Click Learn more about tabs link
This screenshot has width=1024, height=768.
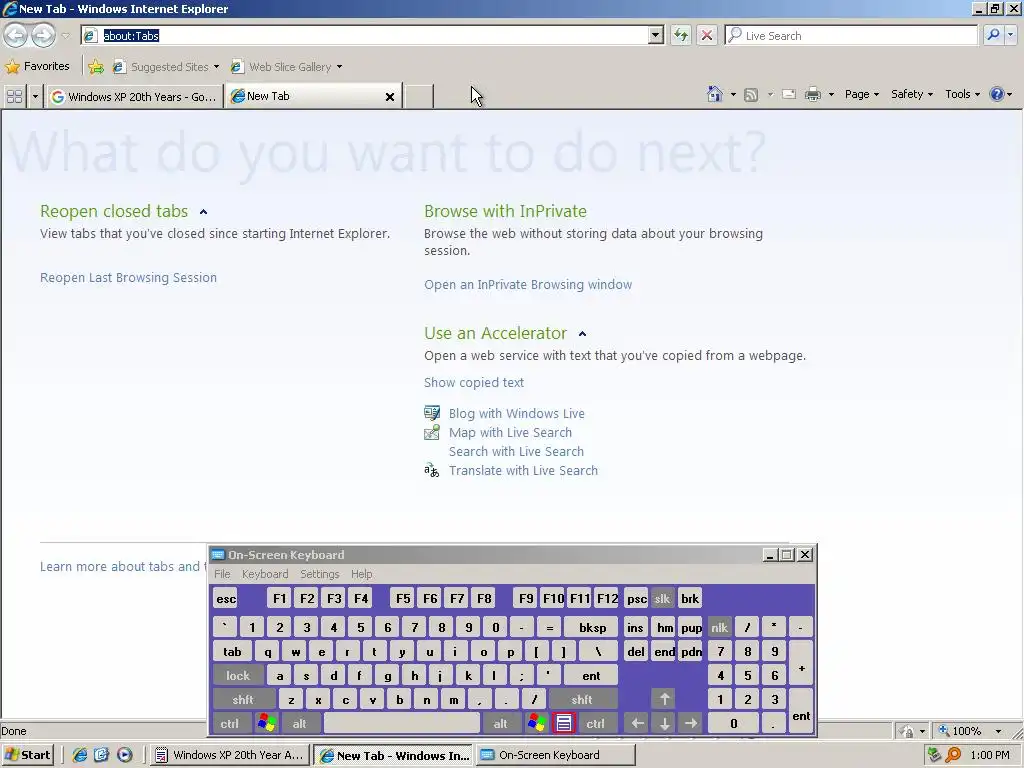(123, 566)
